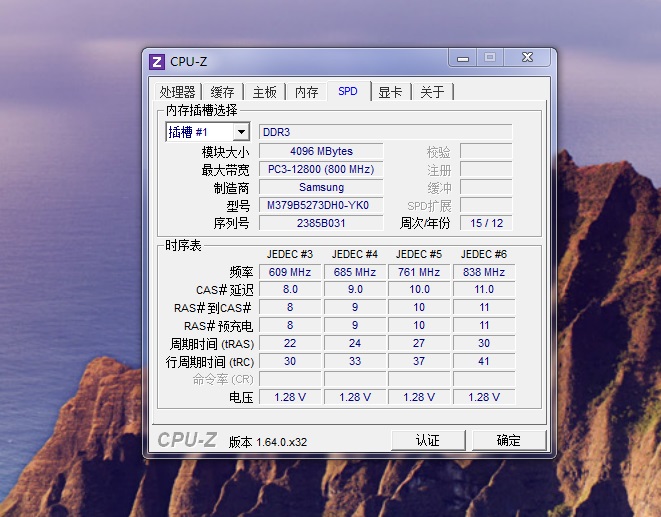Click the 周期时间 (tRAS) row label

pyautogui.click(x=212, y=344)
